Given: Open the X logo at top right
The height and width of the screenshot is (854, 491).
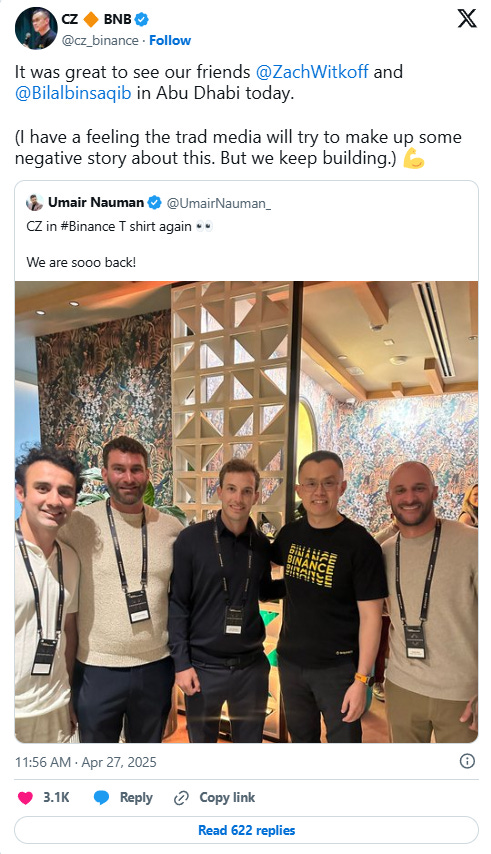Looking at the screenshot, I should [x=467, y=19].
